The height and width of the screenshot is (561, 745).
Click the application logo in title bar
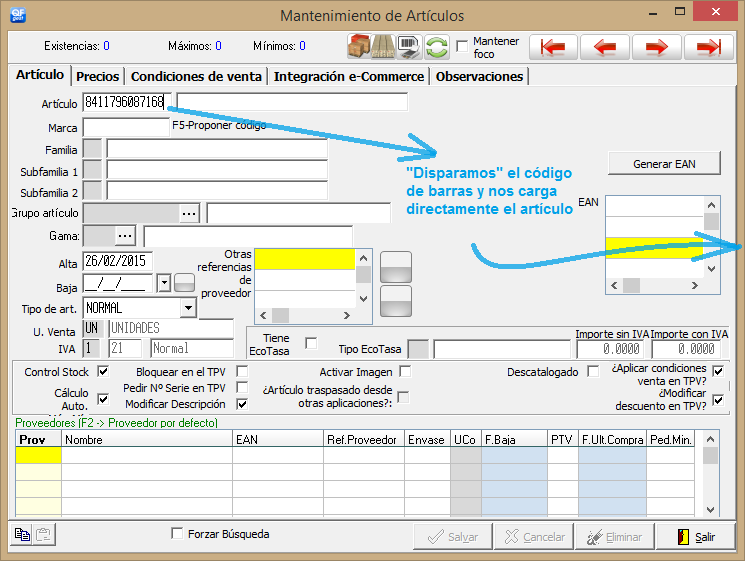tap(18, 15)
